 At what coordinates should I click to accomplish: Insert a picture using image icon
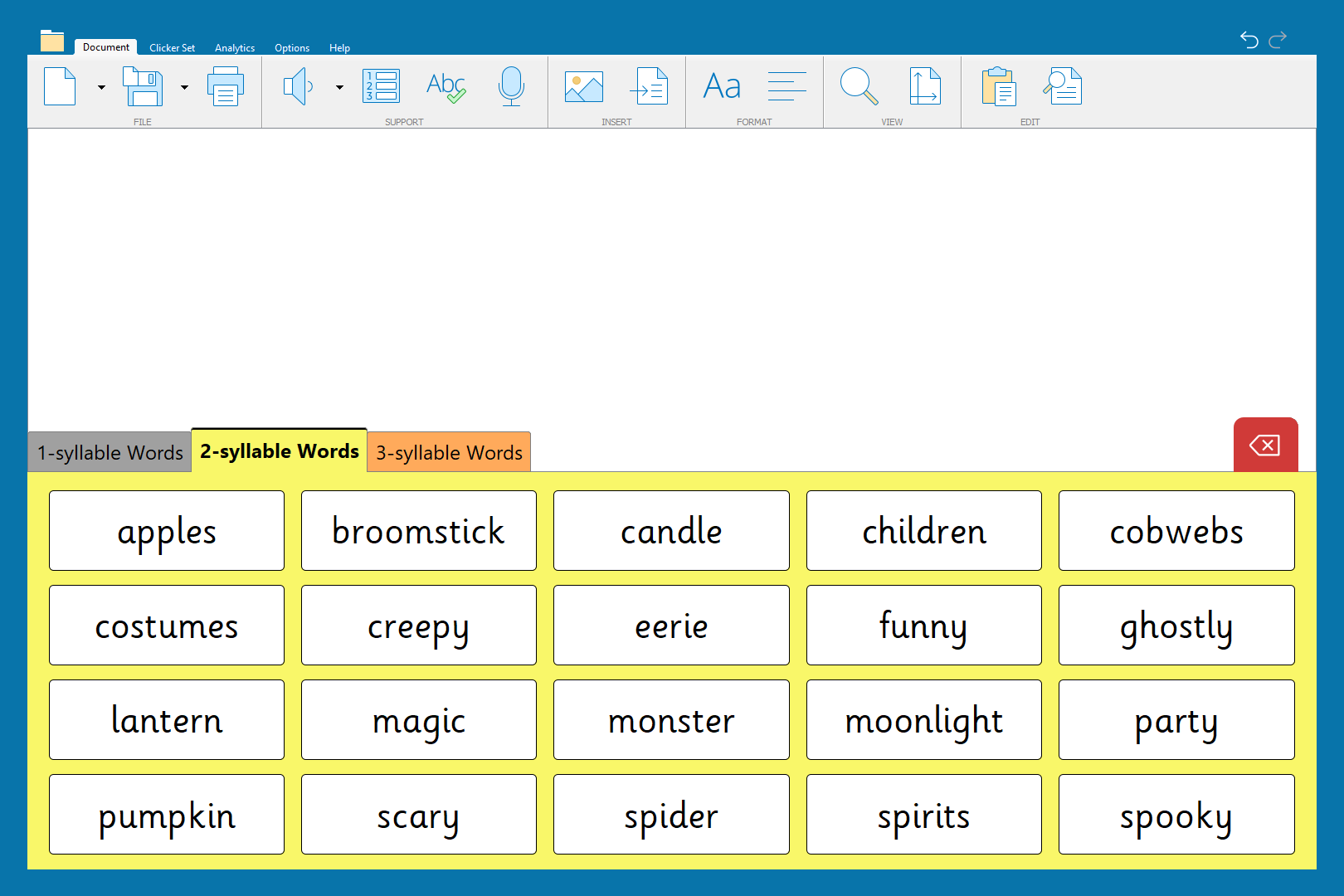click(584, 86)
